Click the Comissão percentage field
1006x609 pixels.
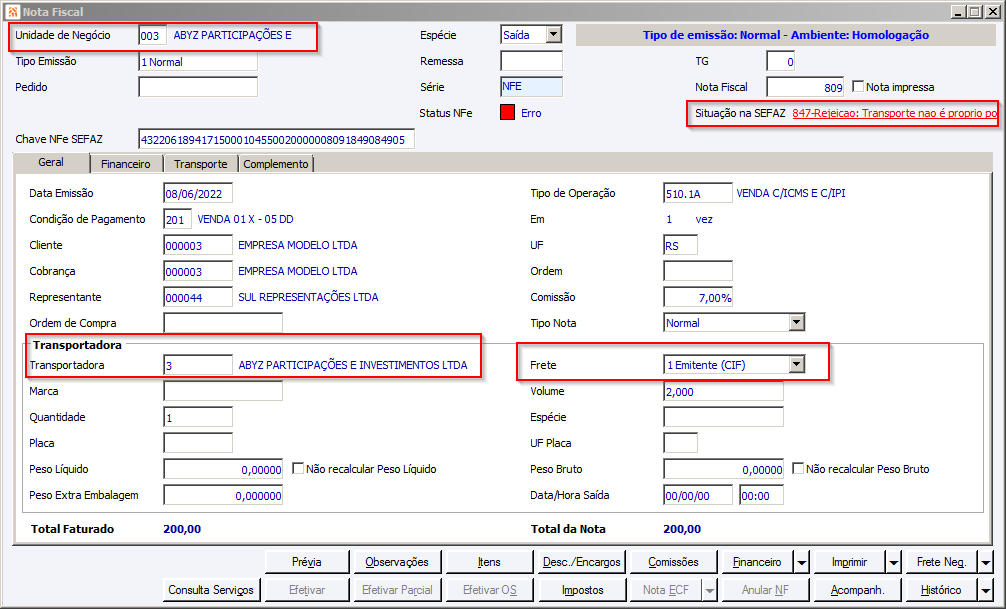[x=697, y=297]
